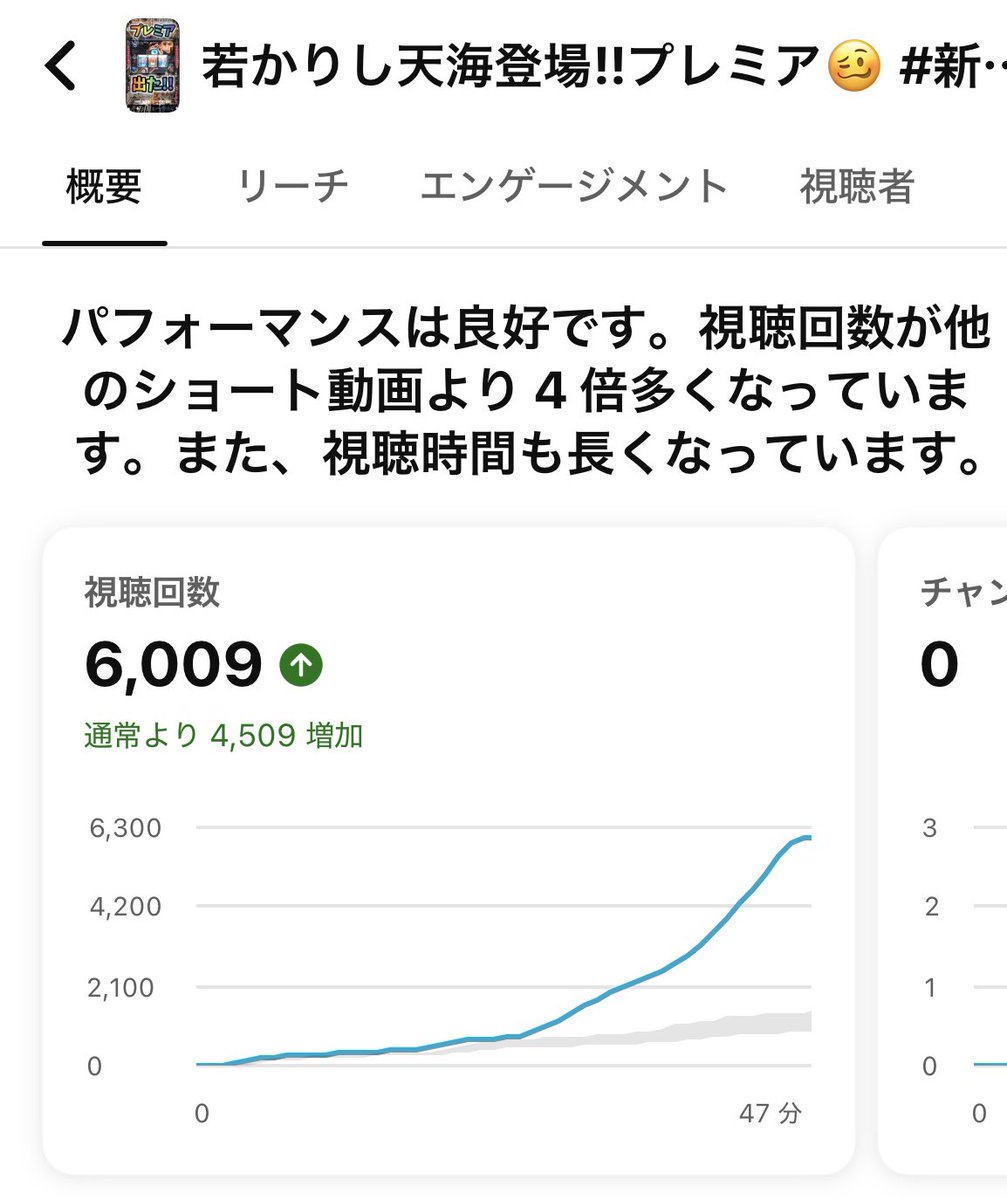
Task: Tap the 0 start label of views chart
Action: pyautogui.click(x=201, y=1113)
